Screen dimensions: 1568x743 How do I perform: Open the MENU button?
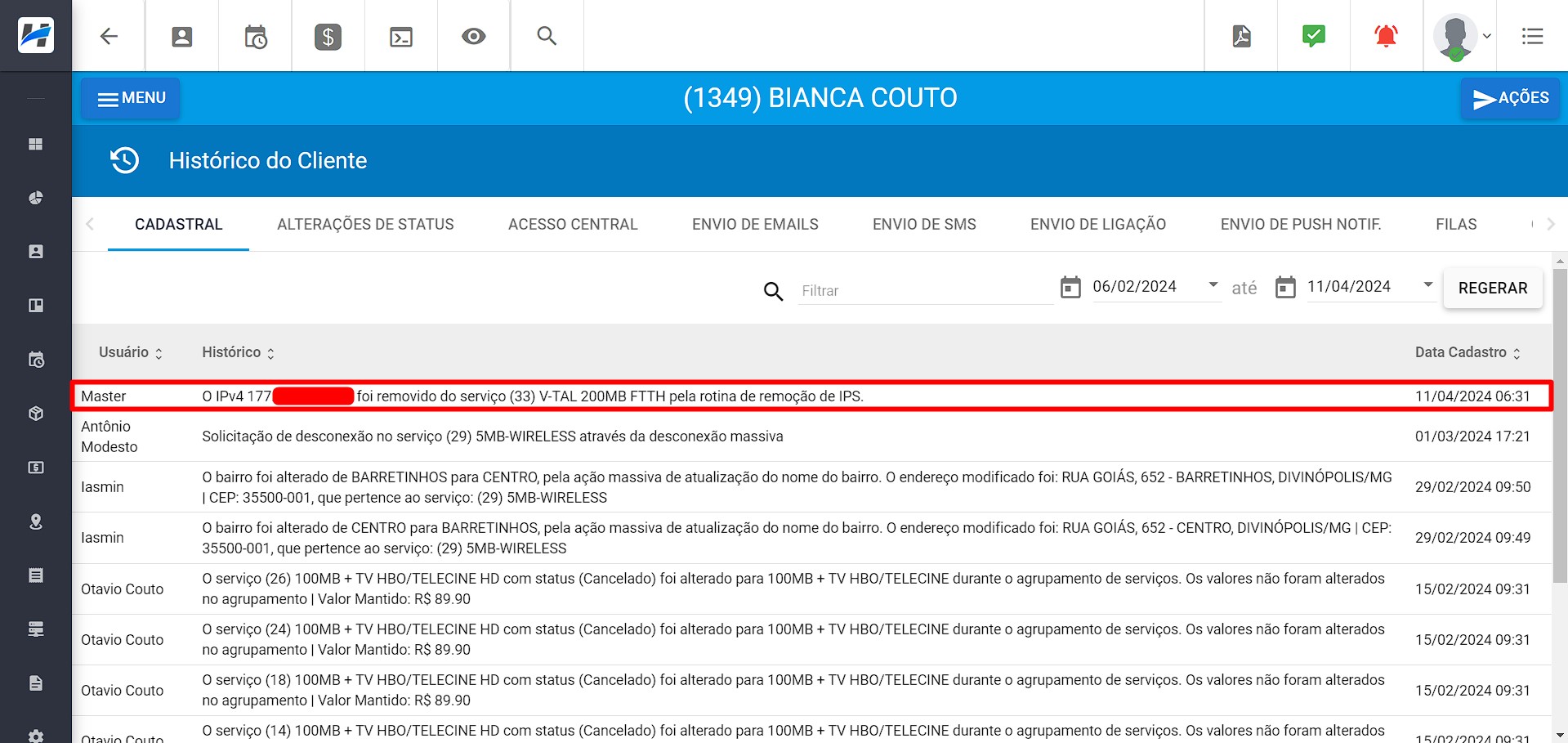pos(131,98)
